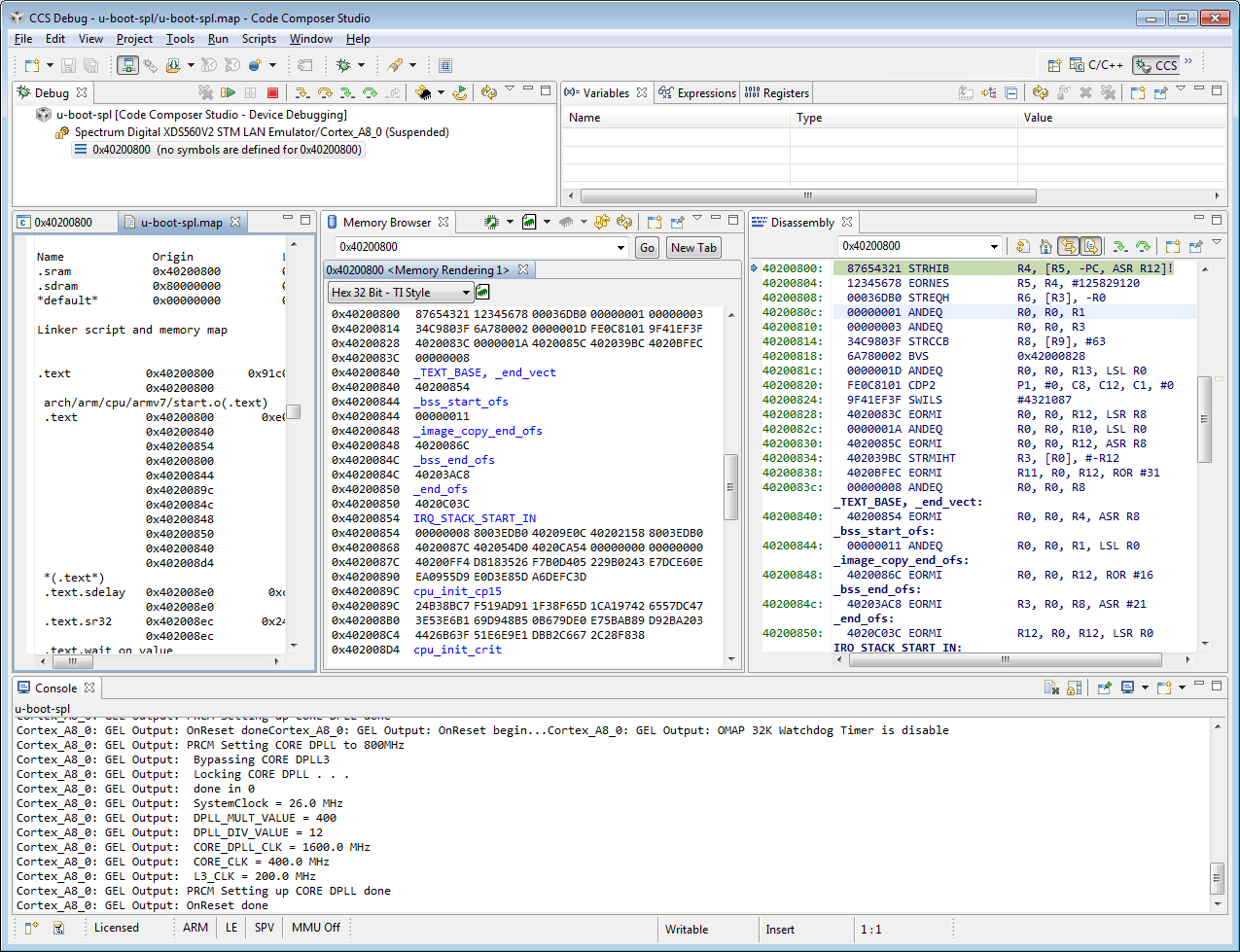Switch to the Registers tab
The height and width of the screenshot is (952, 1240).
[x=776, y=93]
